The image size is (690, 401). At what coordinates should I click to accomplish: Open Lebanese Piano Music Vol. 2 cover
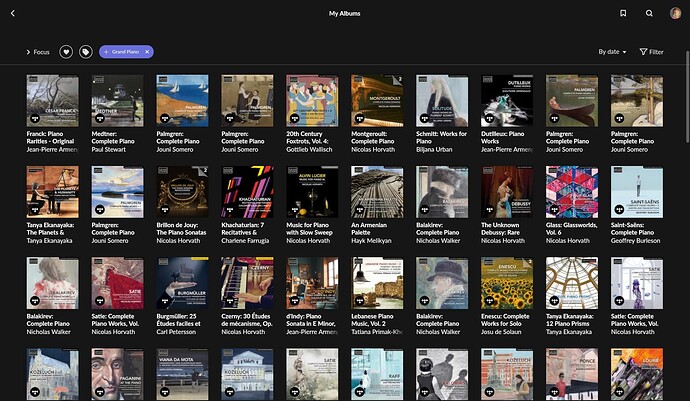click(x=377, y=283)
